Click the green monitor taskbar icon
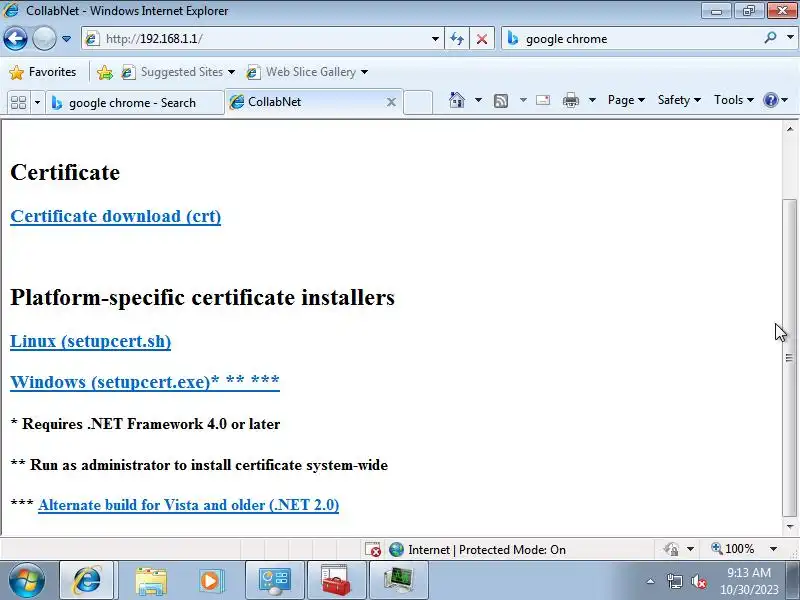This screenshot has width=800, height=600. (x=398, y=581)
